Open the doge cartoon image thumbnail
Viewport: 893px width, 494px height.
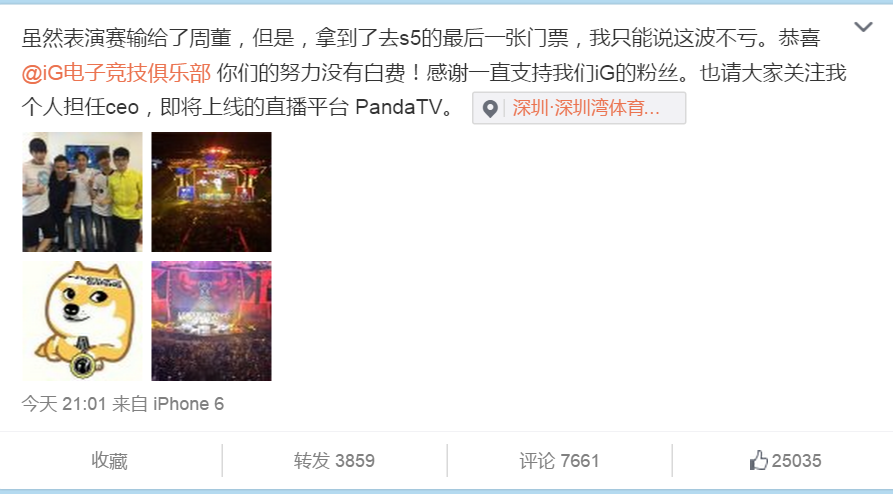[x=83, y=321]
